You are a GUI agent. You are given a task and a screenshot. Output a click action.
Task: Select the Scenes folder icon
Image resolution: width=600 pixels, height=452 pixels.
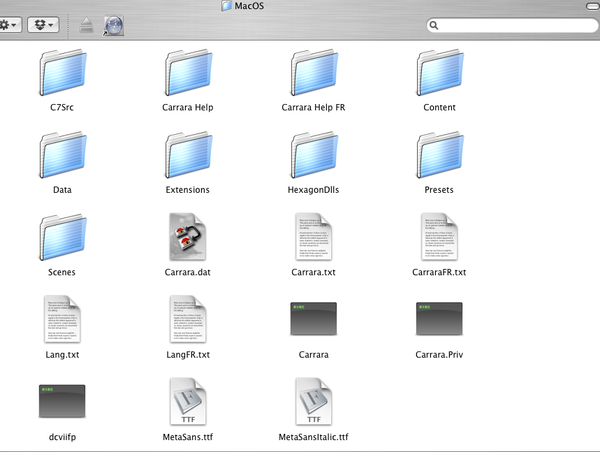63,237
